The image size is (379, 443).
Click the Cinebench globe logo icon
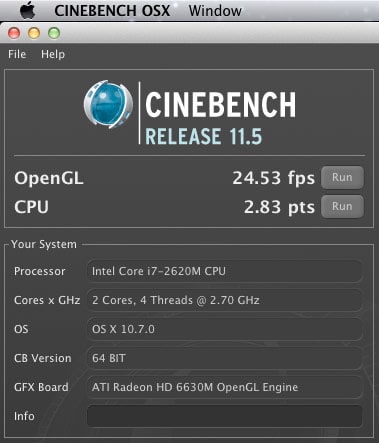[108, 104]
